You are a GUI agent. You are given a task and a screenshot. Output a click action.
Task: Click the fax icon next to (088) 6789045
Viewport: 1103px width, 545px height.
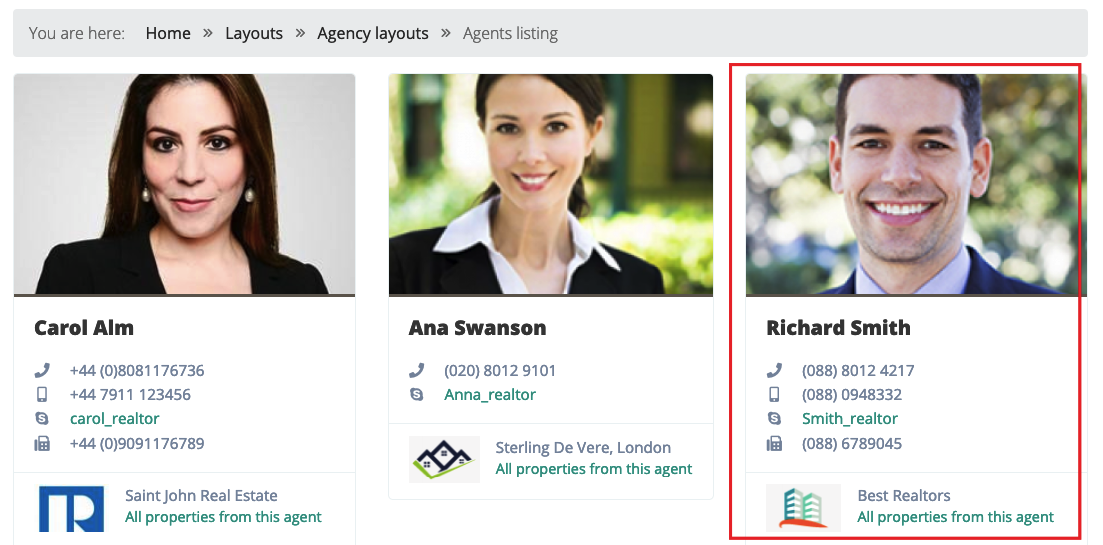[x=774, y=444]
